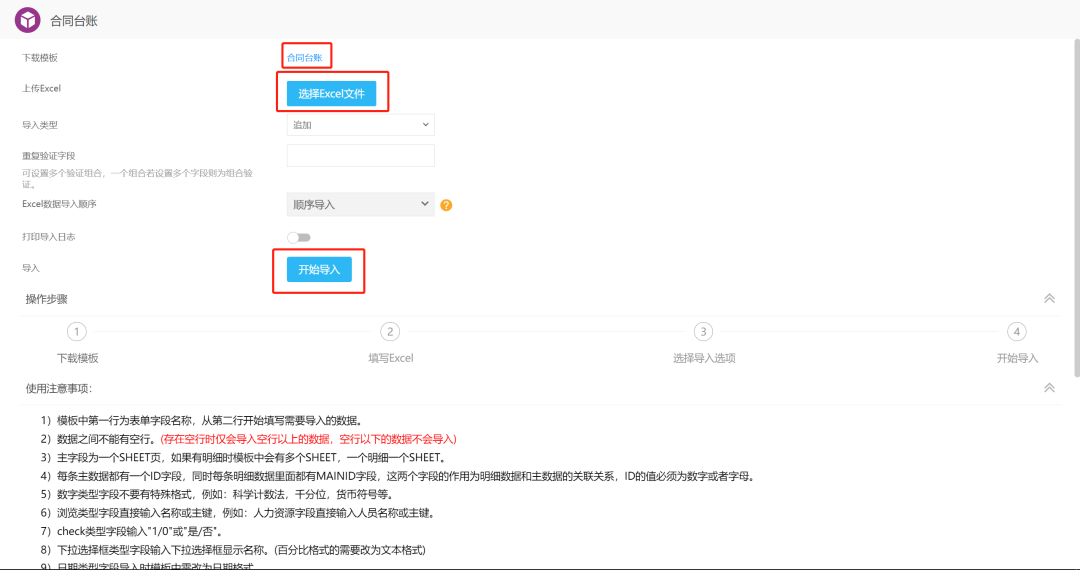This screenshot has width=1080, height=570.
Task: Click note 4 about the ID and MAINID fields
Action: (x=397, y=476)
